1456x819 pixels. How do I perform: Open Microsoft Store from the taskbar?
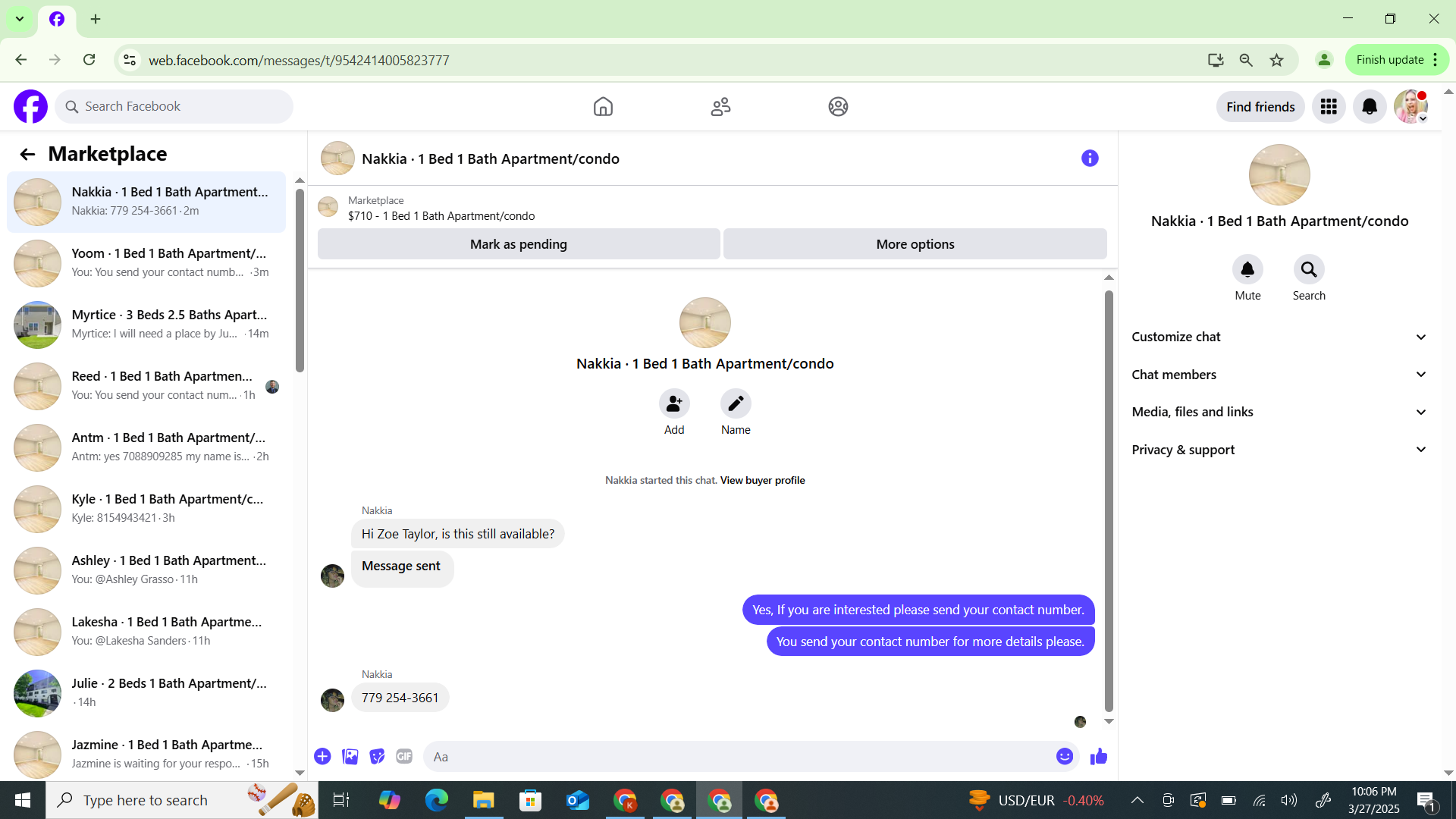pos(531,801)
